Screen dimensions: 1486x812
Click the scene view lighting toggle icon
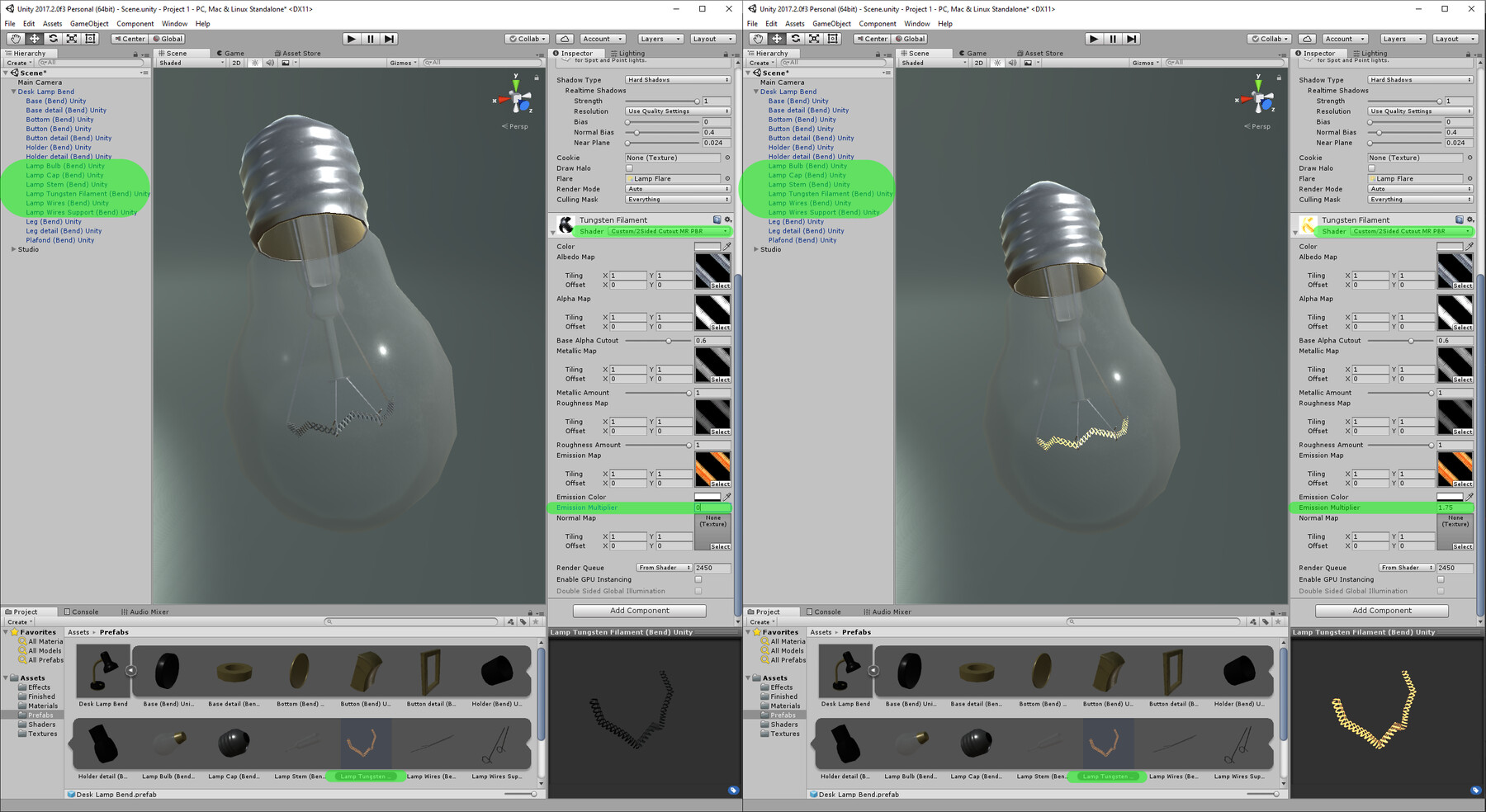(254, 62)
